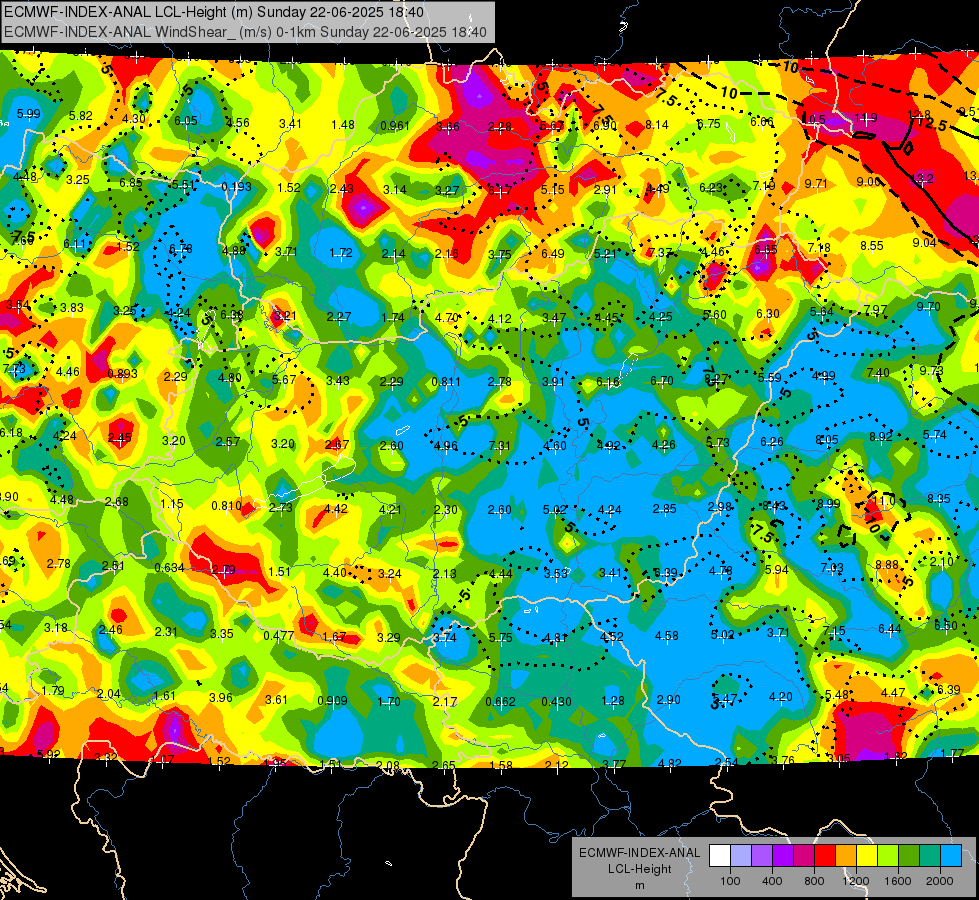Click the wind shear value 8.92

click(880, 437)
